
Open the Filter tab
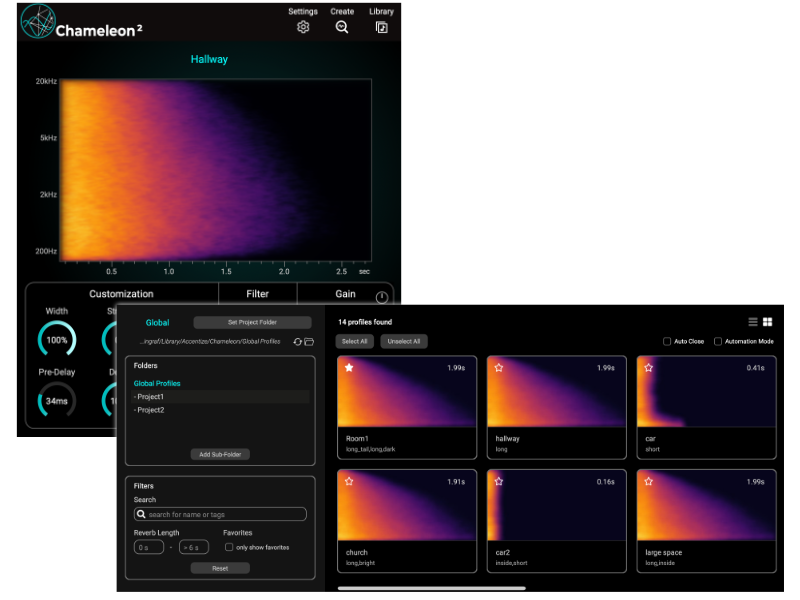[x=258, y=294]
